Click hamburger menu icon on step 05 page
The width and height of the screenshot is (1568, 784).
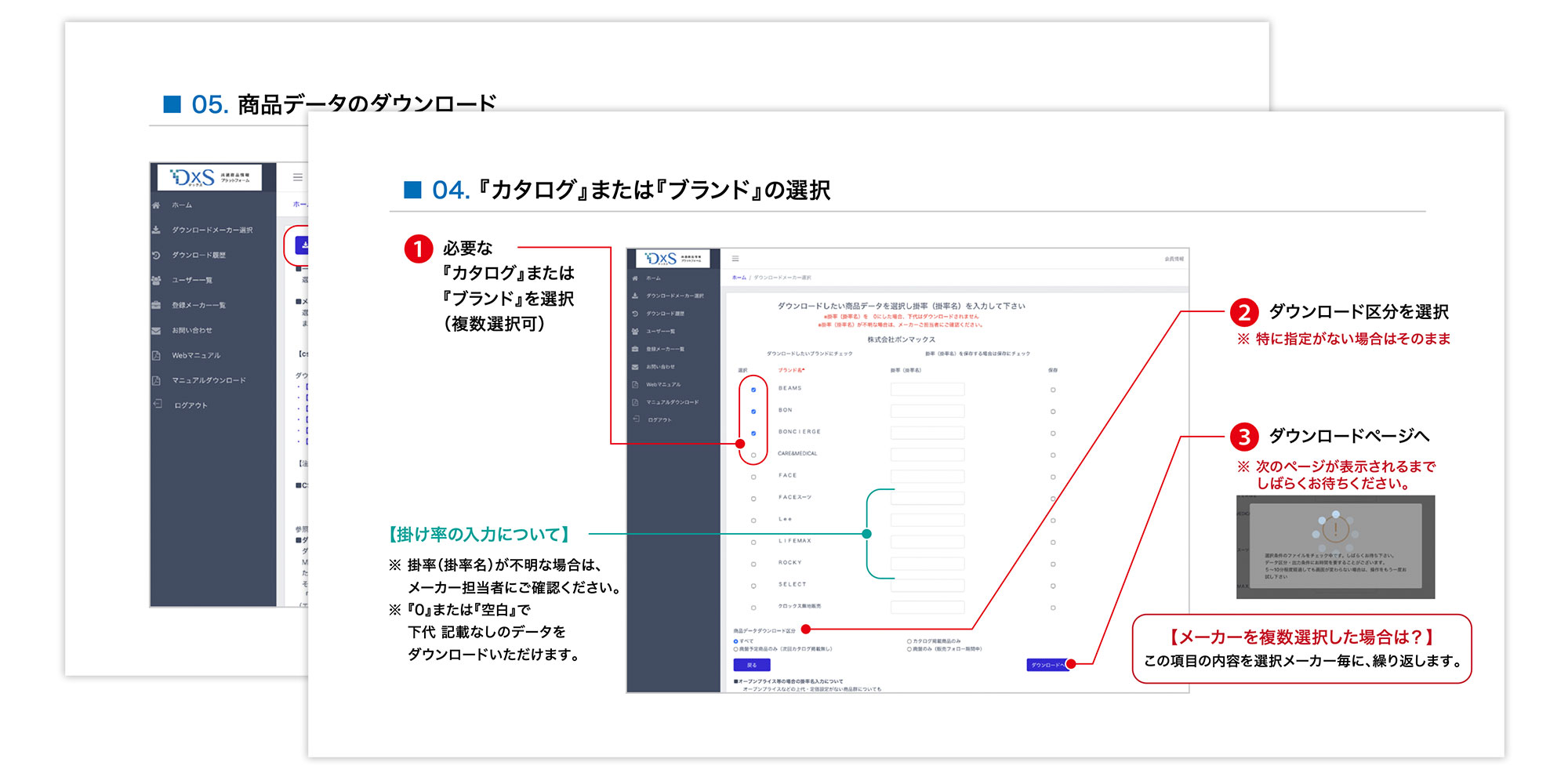tap(298, 178)
